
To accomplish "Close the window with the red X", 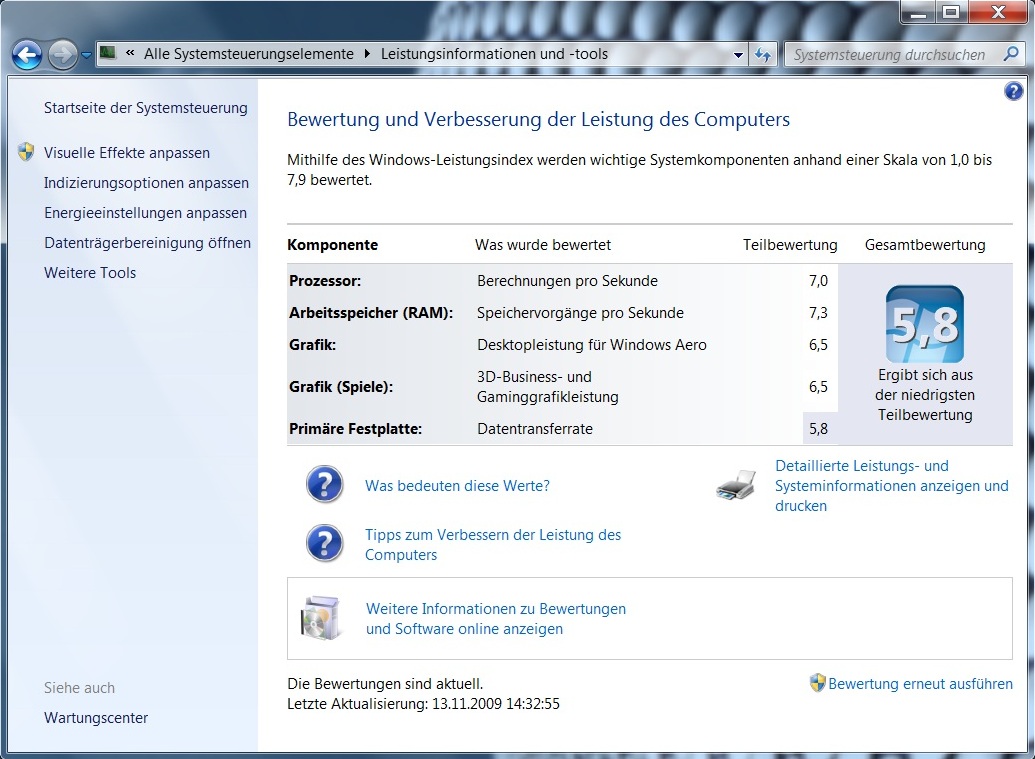I will coord(997,13).
